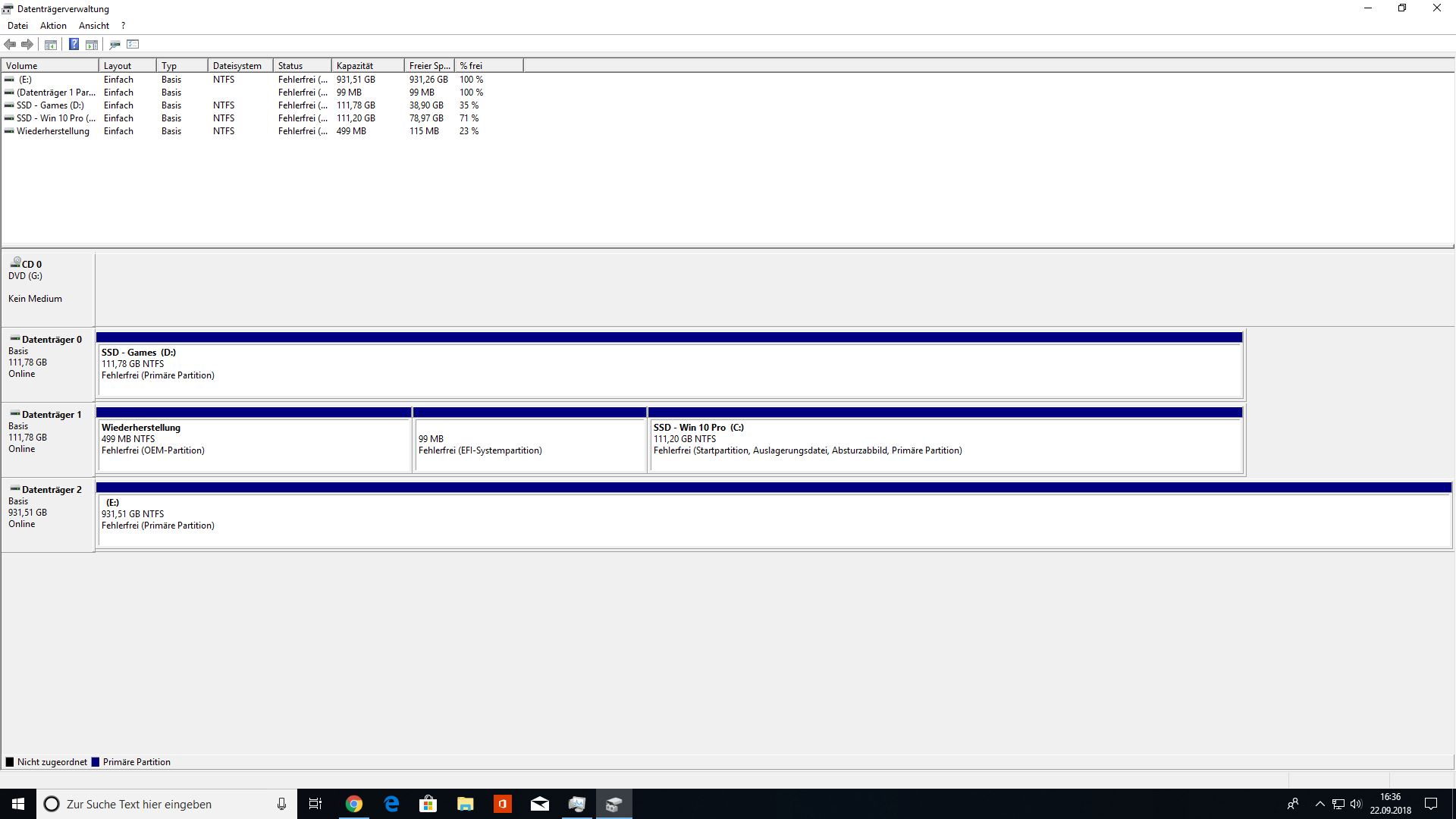Open the Datei menu
Viewport: 1456px width, 819px height.
(x=17, y=26)
